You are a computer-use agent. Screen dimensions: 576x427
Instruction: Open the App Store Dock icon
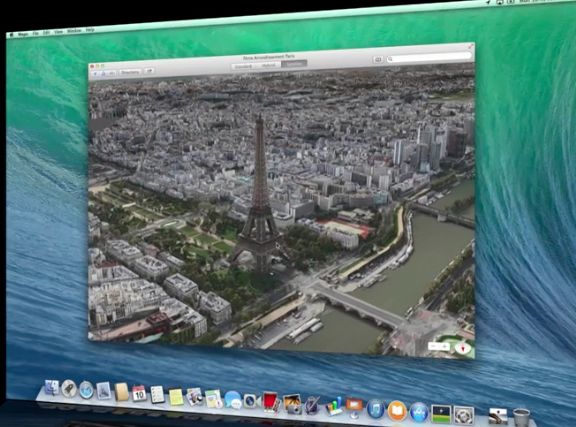(x=419, y=412)
